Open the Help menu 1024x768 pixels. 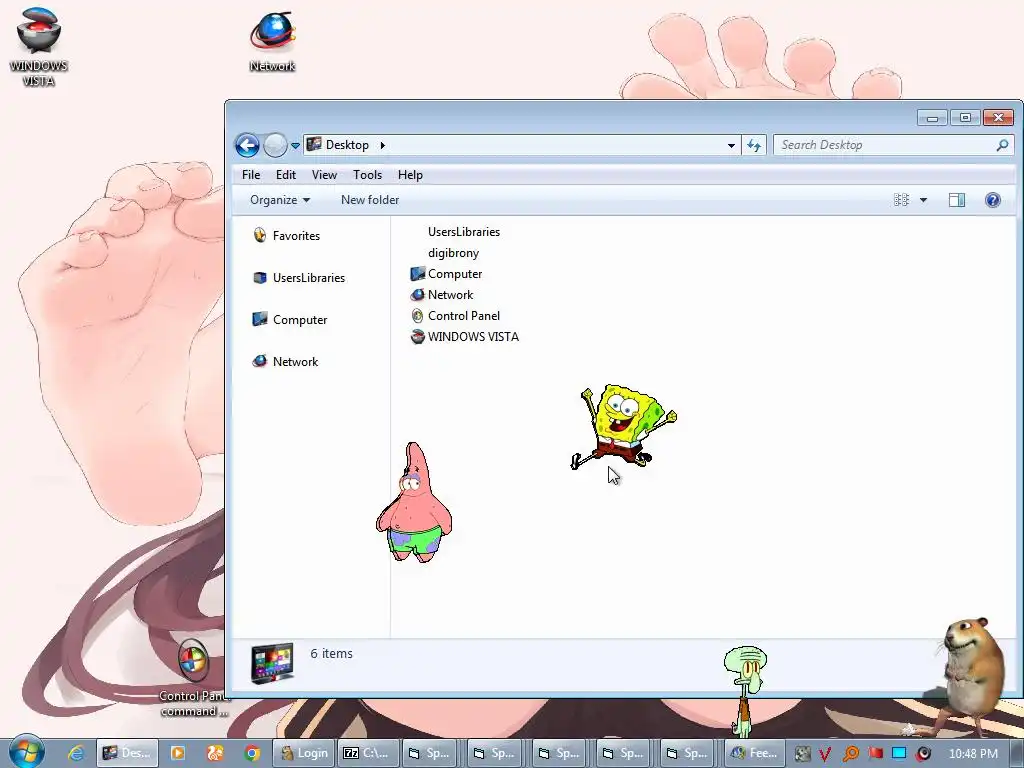pyautogui.click(x=410, y=174)
